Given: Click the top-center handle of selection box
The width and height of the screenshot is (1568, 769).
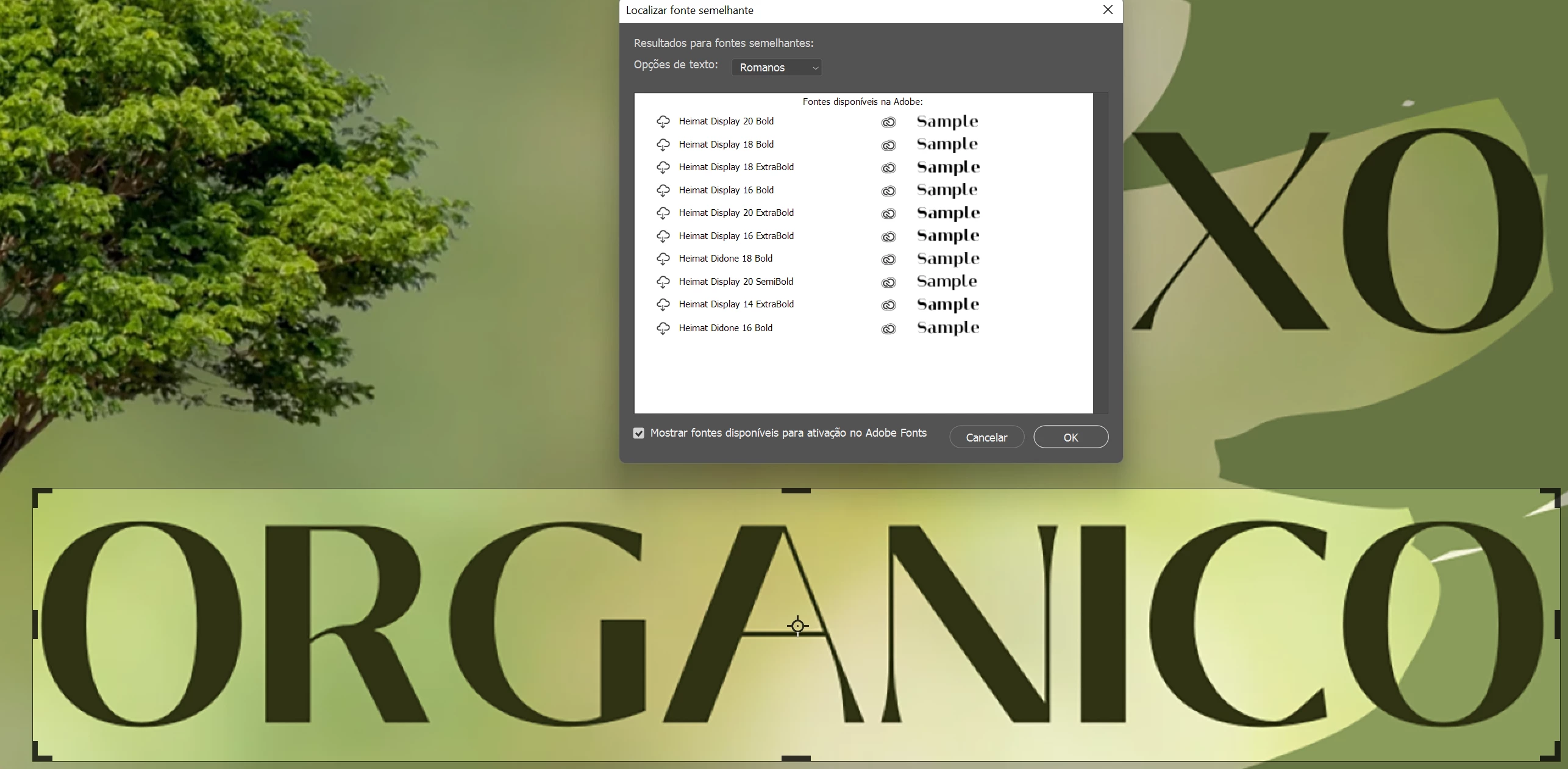Looking at the screenshot, I should pos(796,490).
